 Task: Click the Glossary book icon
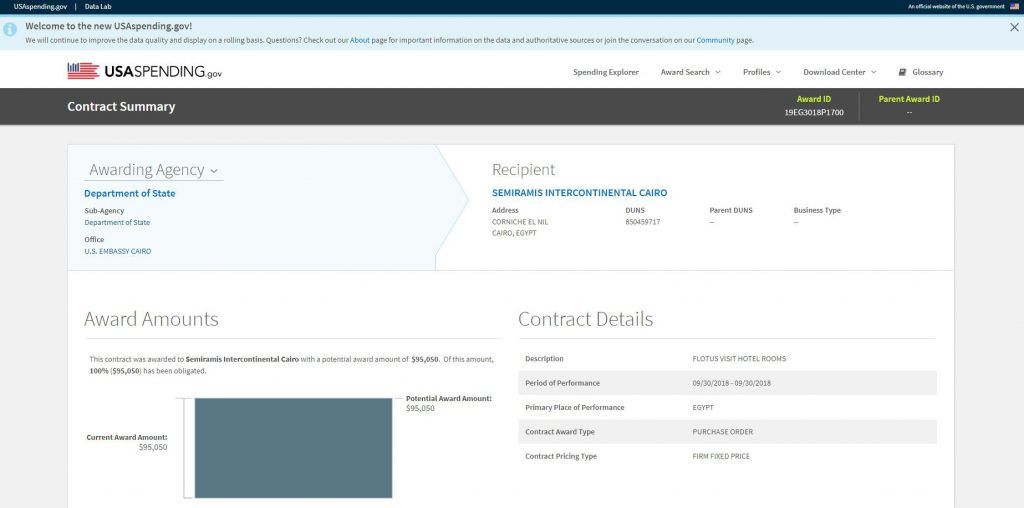coord(902,72)
